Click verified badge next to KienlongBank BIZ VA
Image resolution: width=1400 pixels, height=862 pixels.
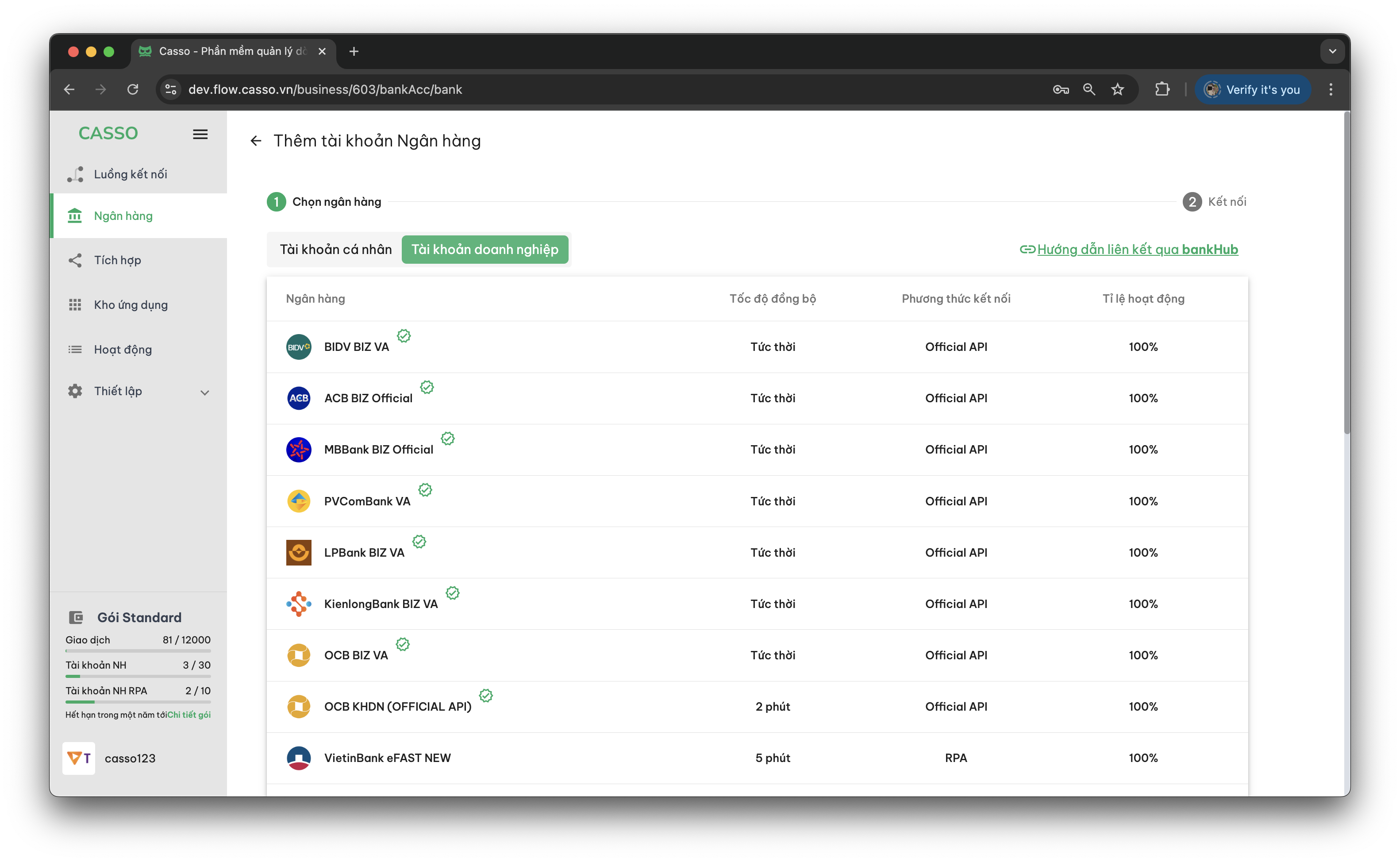[453, 593]
